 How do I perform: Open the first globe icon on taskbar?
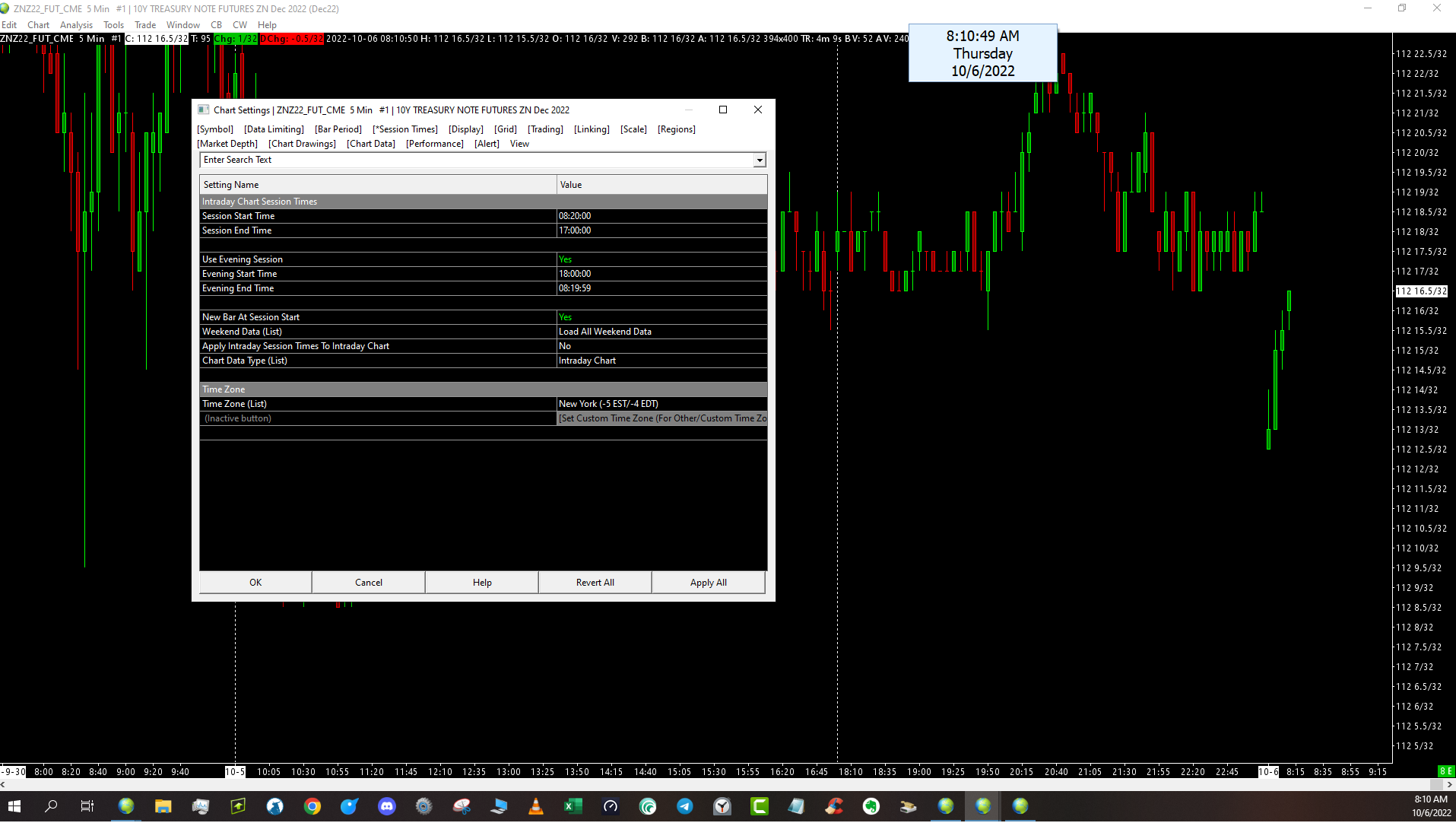coord(126,806)
